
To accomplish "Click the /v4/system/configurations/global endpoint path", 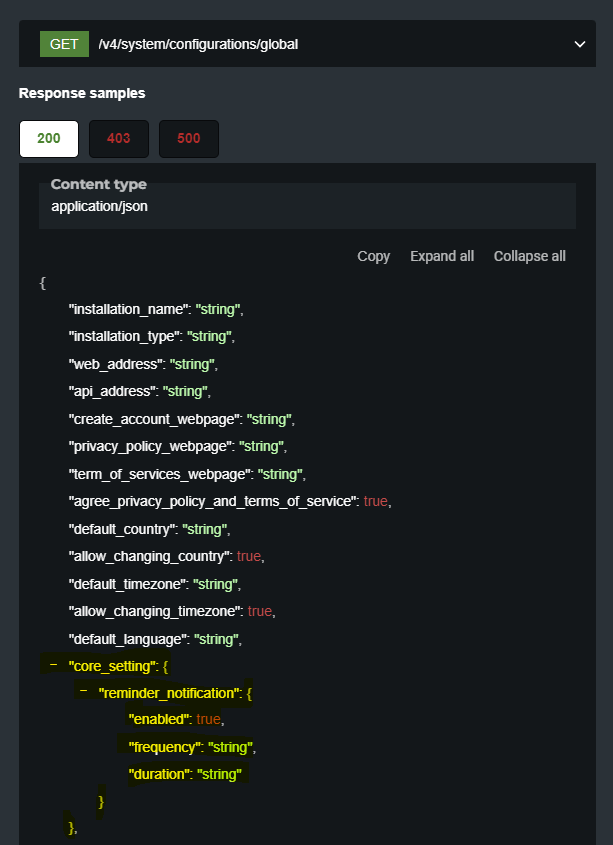I will [198, 44].
